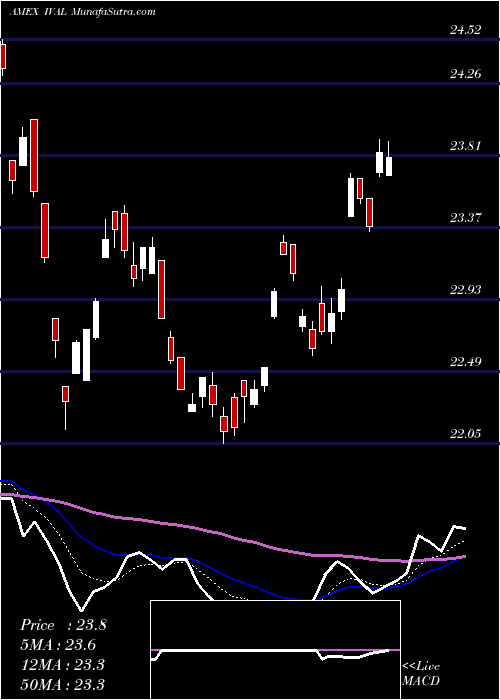The image size is (500, 700).
Task: Click the Price : 23.8 readout
Action: pos(63,625)
